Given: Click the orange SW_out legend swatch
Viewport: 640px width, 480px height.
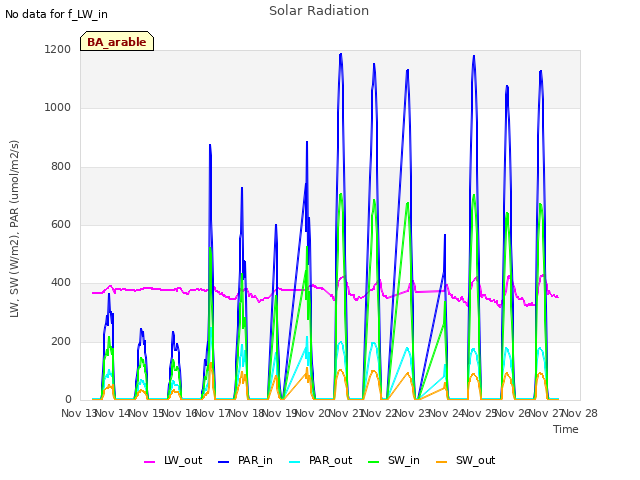Looking at the screenshot, I should coord(442,462).
